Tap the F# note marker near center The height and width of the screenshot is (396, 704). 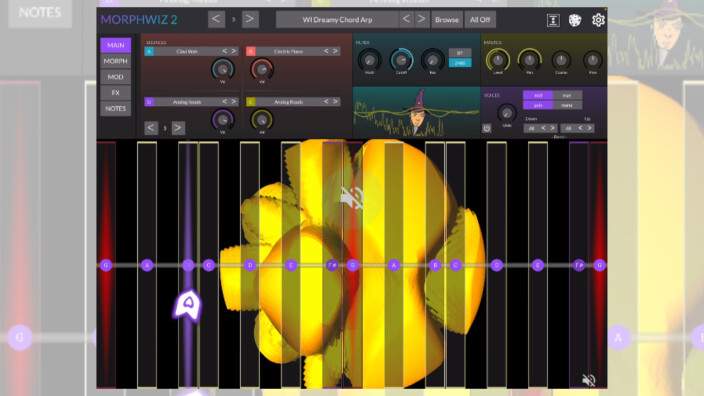(x=332, y=265)
